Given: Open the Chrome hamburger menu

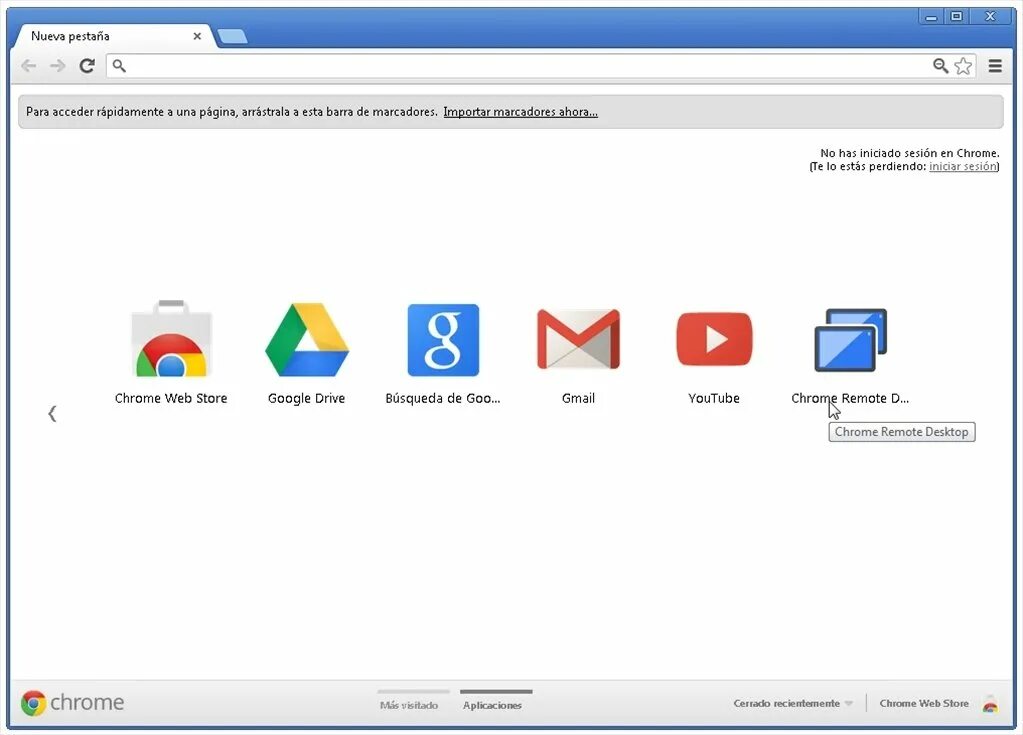Looking at the screenshot, I should pos(995,66).
